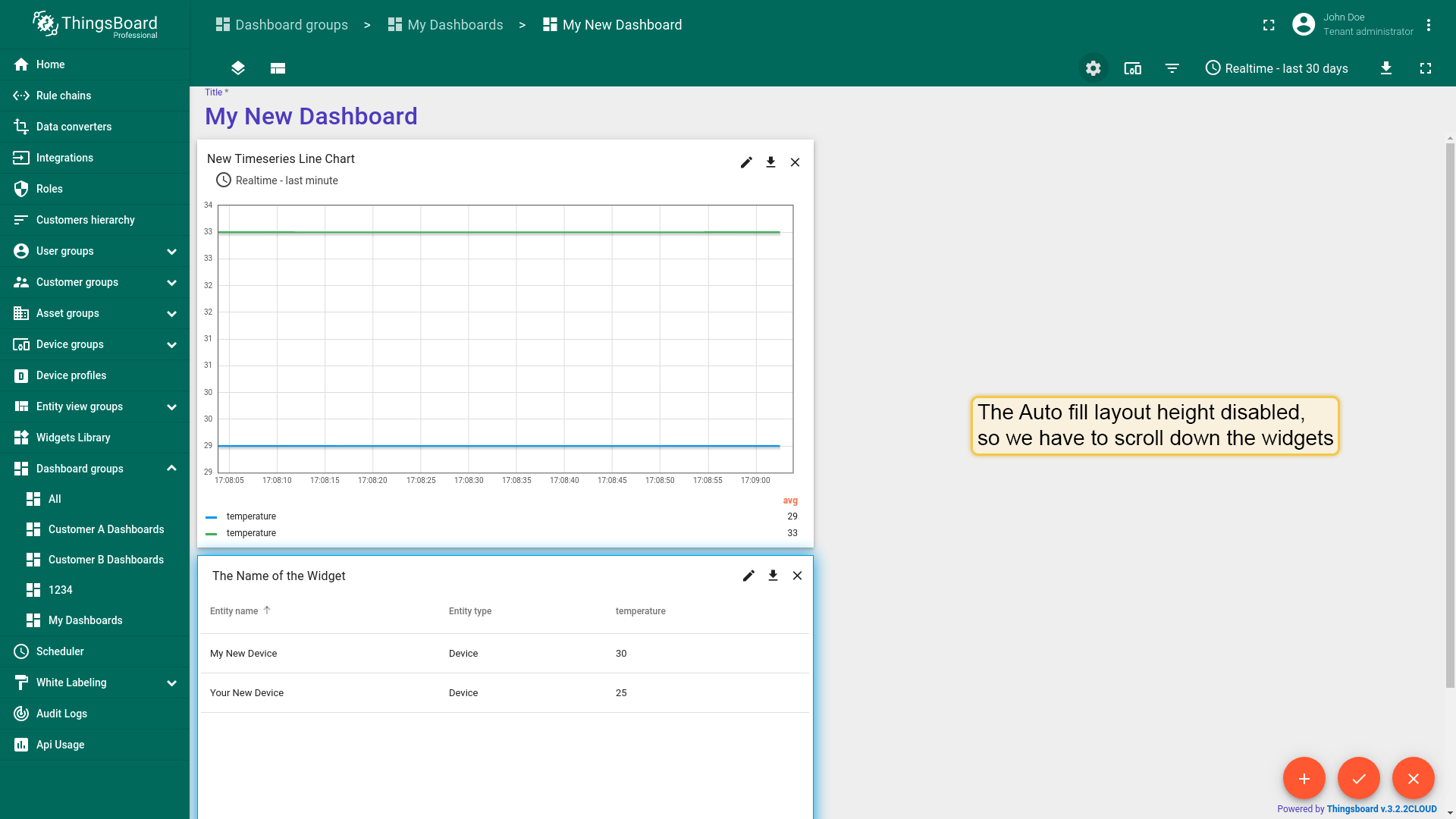Open the user menu three-dots icon
Screen dimensions: 1456x819
point(1429,25)
